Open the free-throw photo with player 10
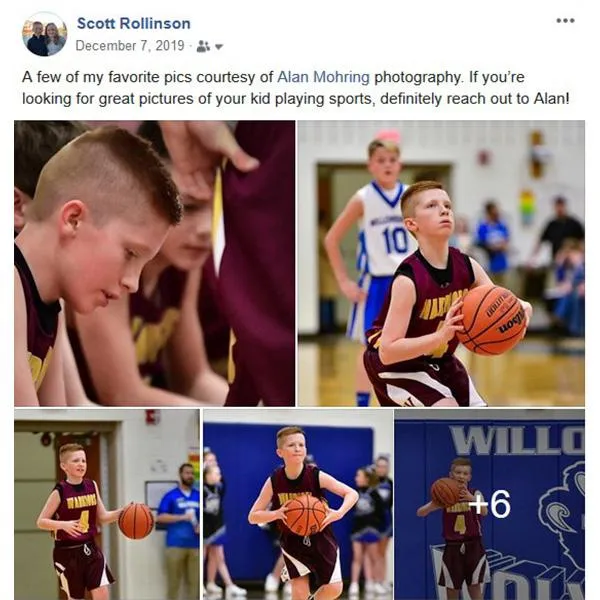 tap(441, 263)
